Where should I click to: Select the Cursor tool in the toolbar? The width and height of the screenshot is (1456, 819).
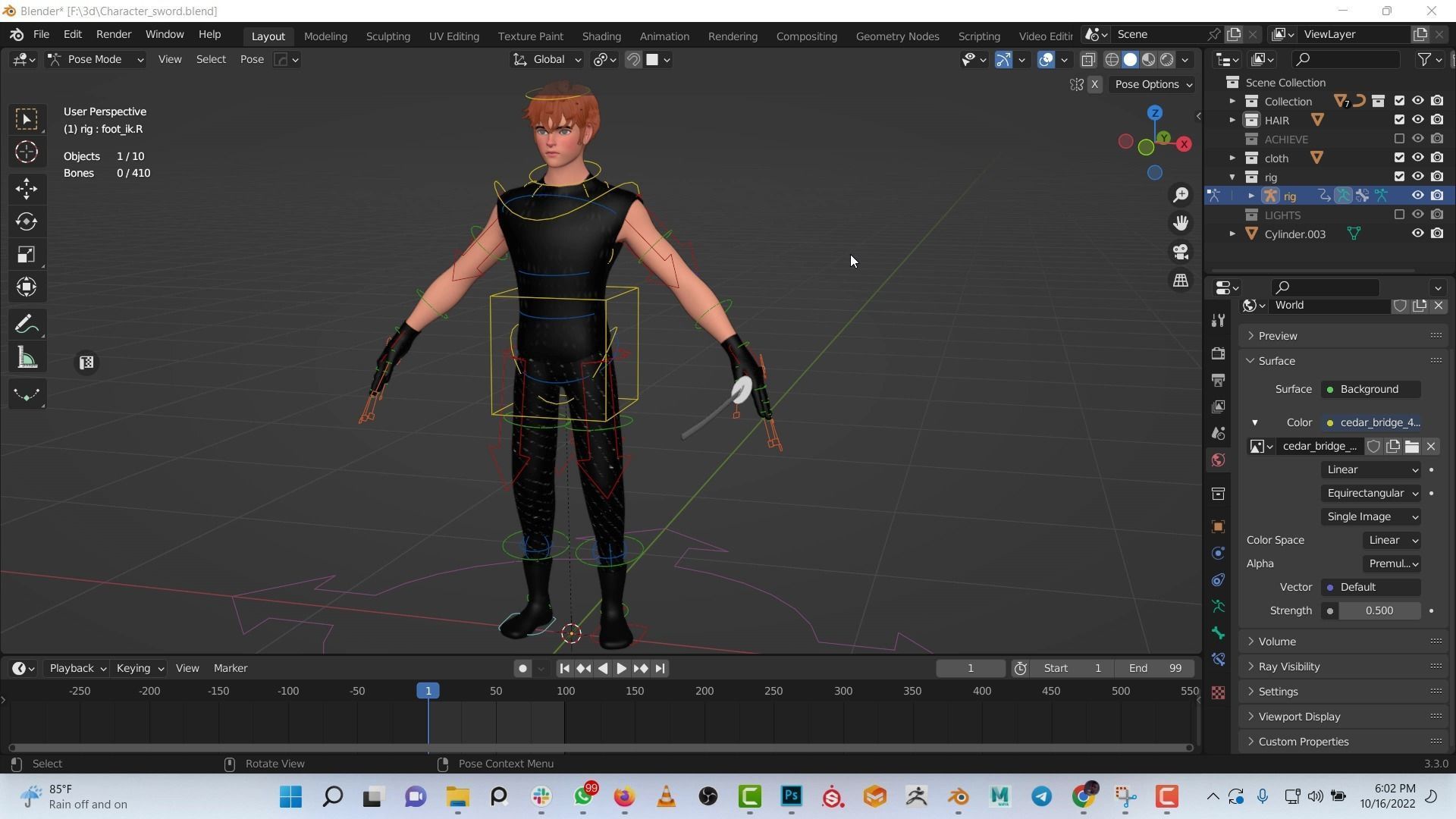coord(27,152)
